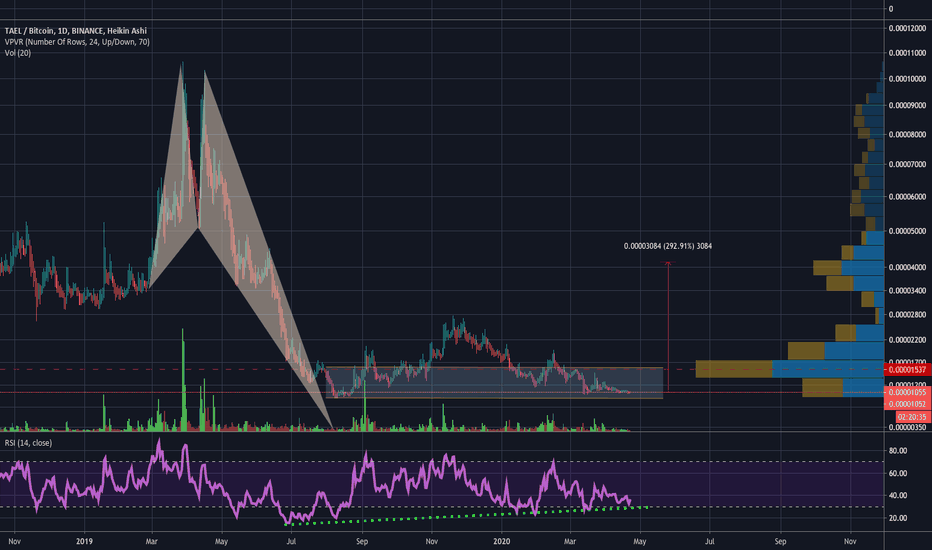The image size is (932, 550).
Task: Click the 0.00001055 current price label
Action: pyautogui.click(x=908, y=392)
